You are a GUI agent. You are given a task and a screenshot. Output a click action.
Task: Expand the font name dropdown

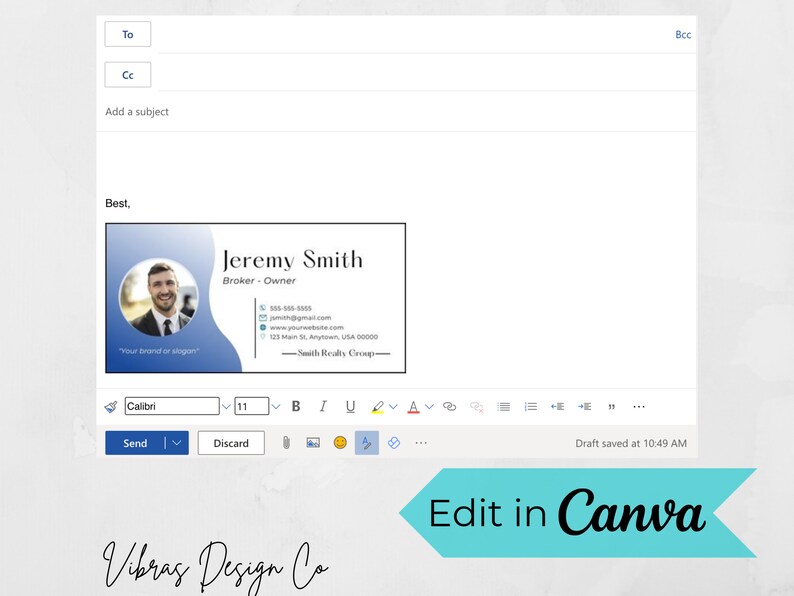click(x=226, y=407)
